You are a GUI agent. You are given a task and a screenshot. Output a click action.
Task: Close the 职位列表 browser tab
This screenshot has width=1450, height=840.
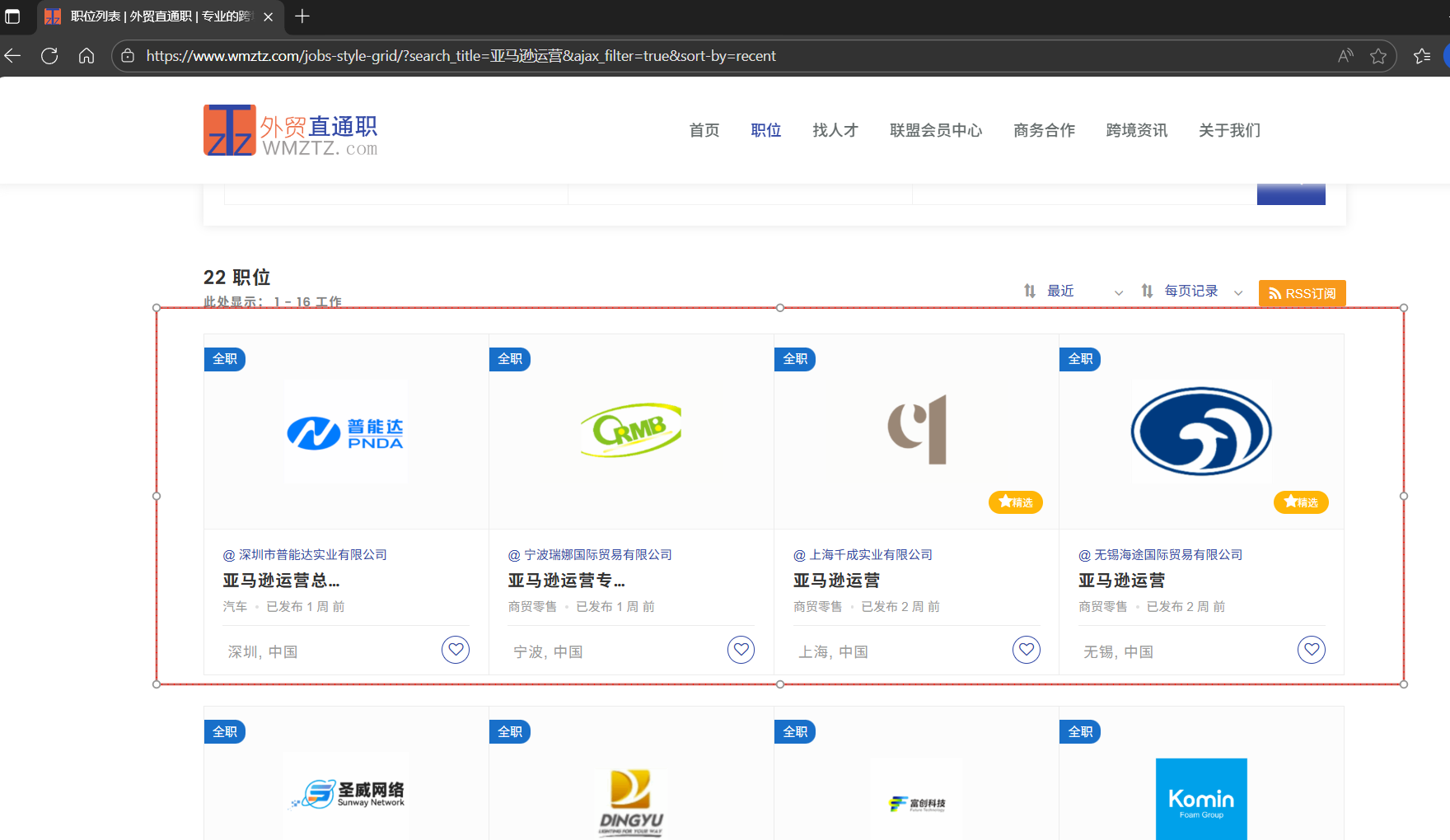coord(269,16)
